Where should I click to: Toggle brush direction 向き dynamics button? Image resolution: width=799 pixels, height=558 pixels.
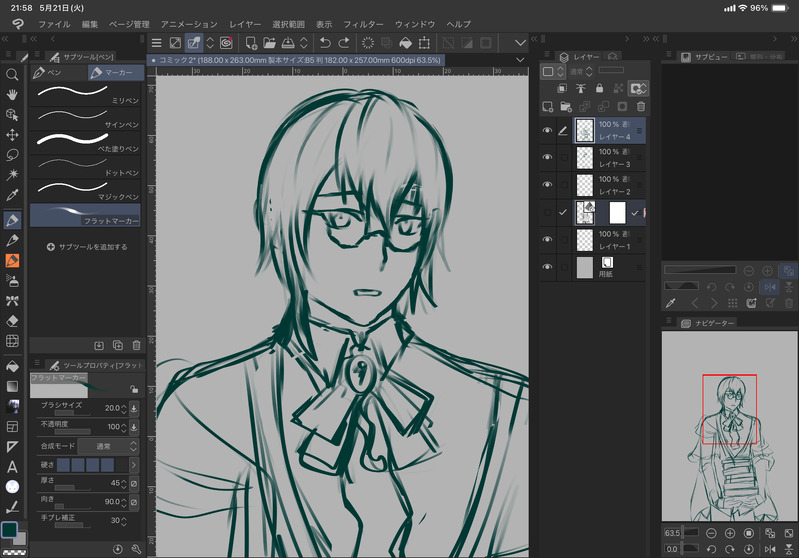click(134, 502)
